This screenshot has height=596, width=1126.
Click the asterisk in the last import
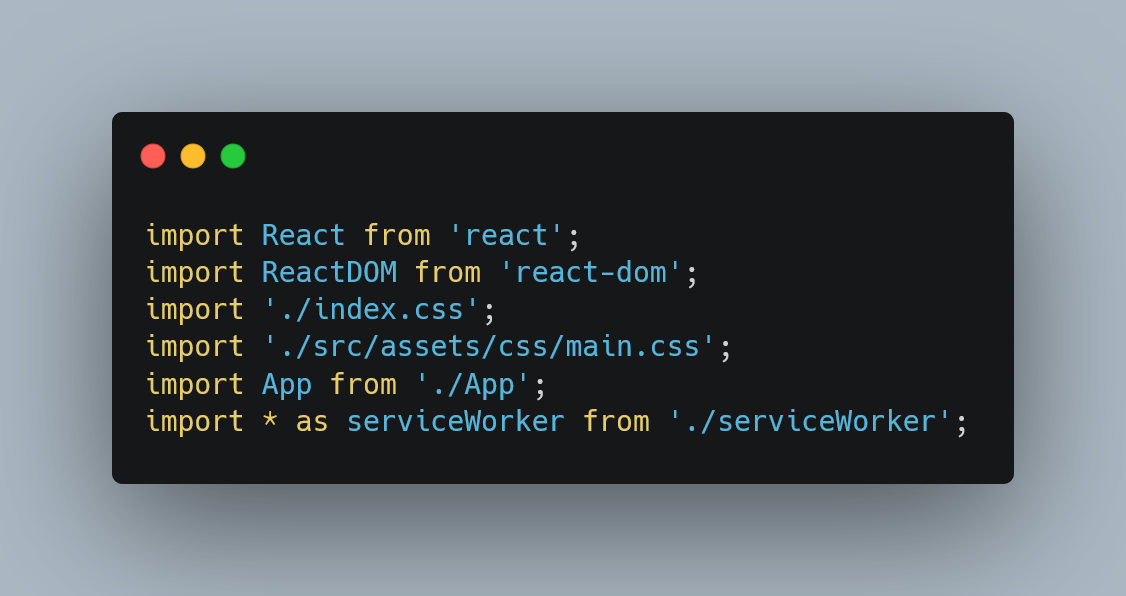tap(270, 420)
